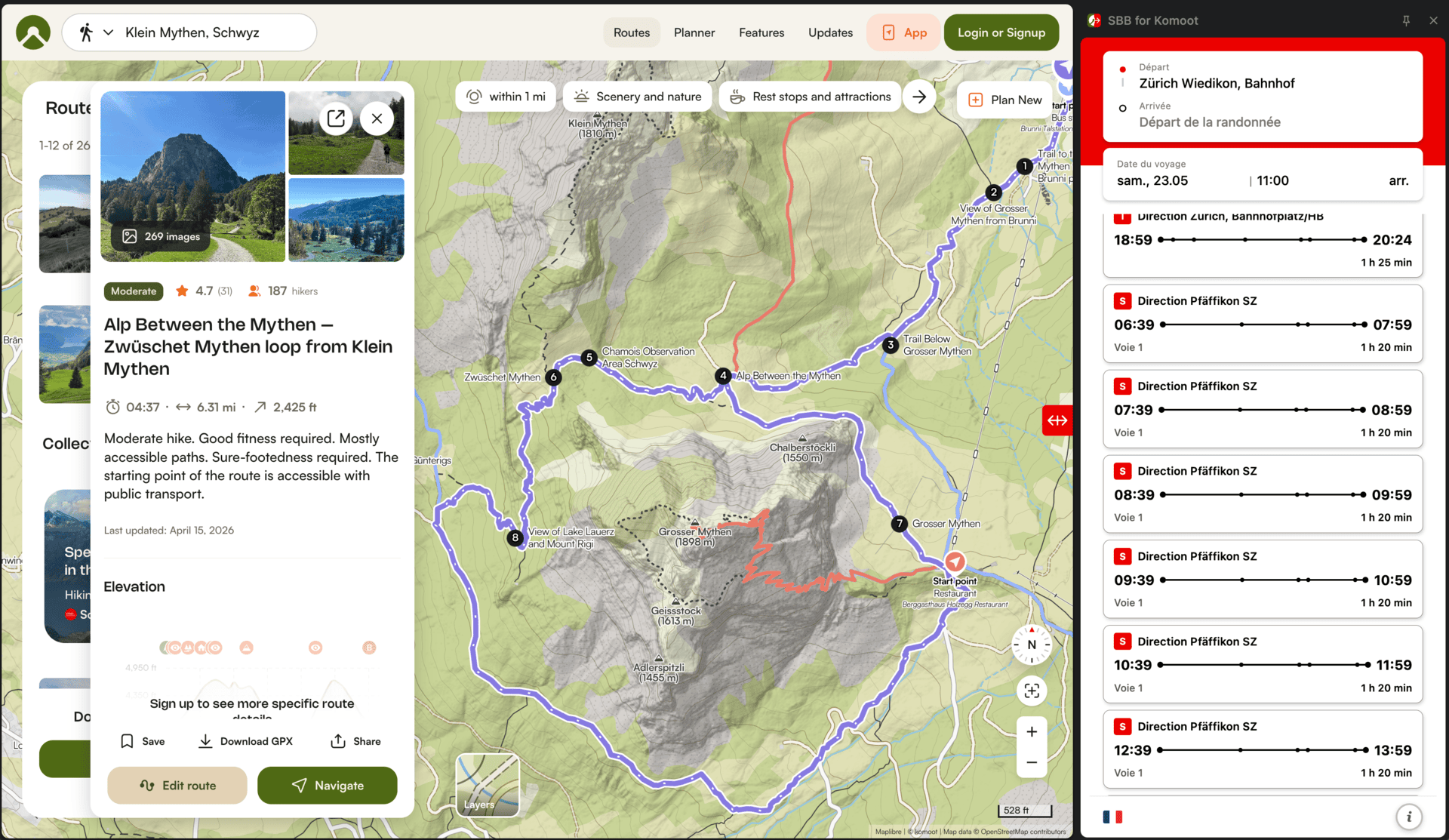Pin the SBB for Komoot panel

[x=1406, y=20]
